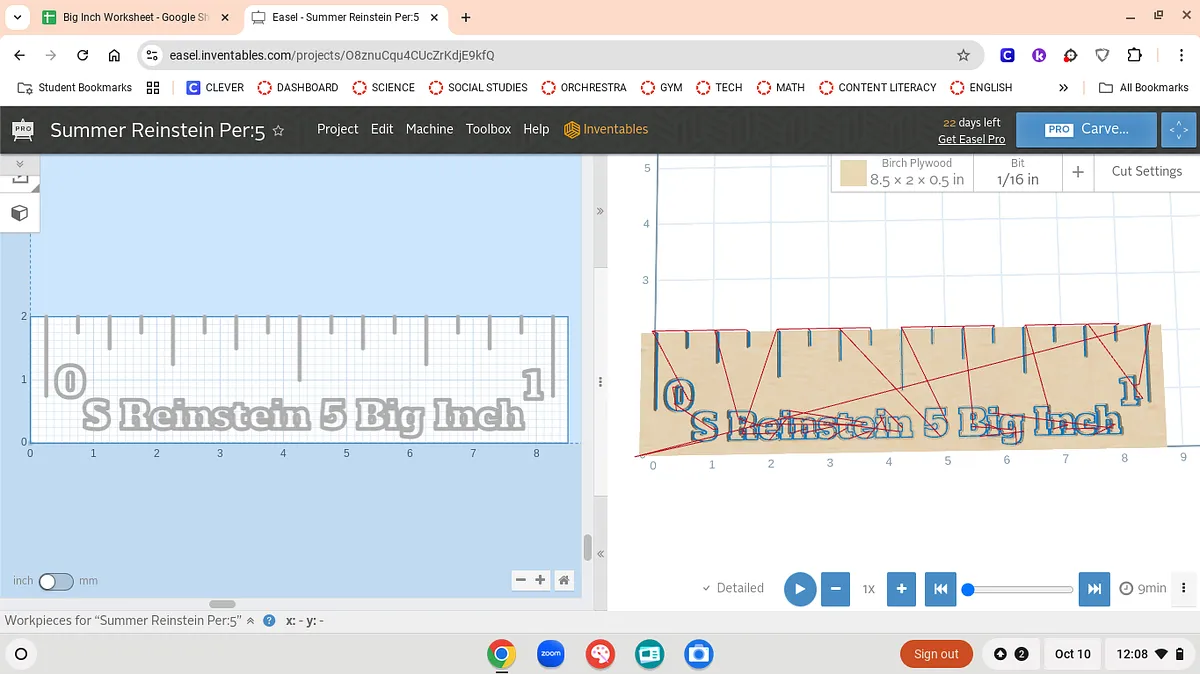Skip simulation to the end
Screen dimensions: 1200x674
click(x=1094, y=589)
